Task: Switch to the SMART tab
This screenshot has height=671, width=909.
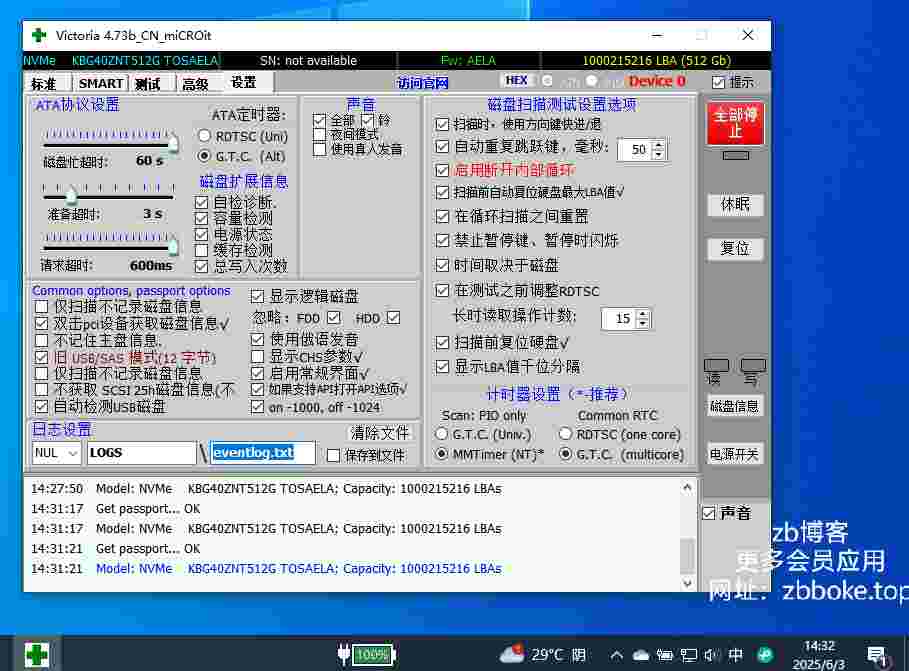Action: pyautogui.click(x=101, y=84)
